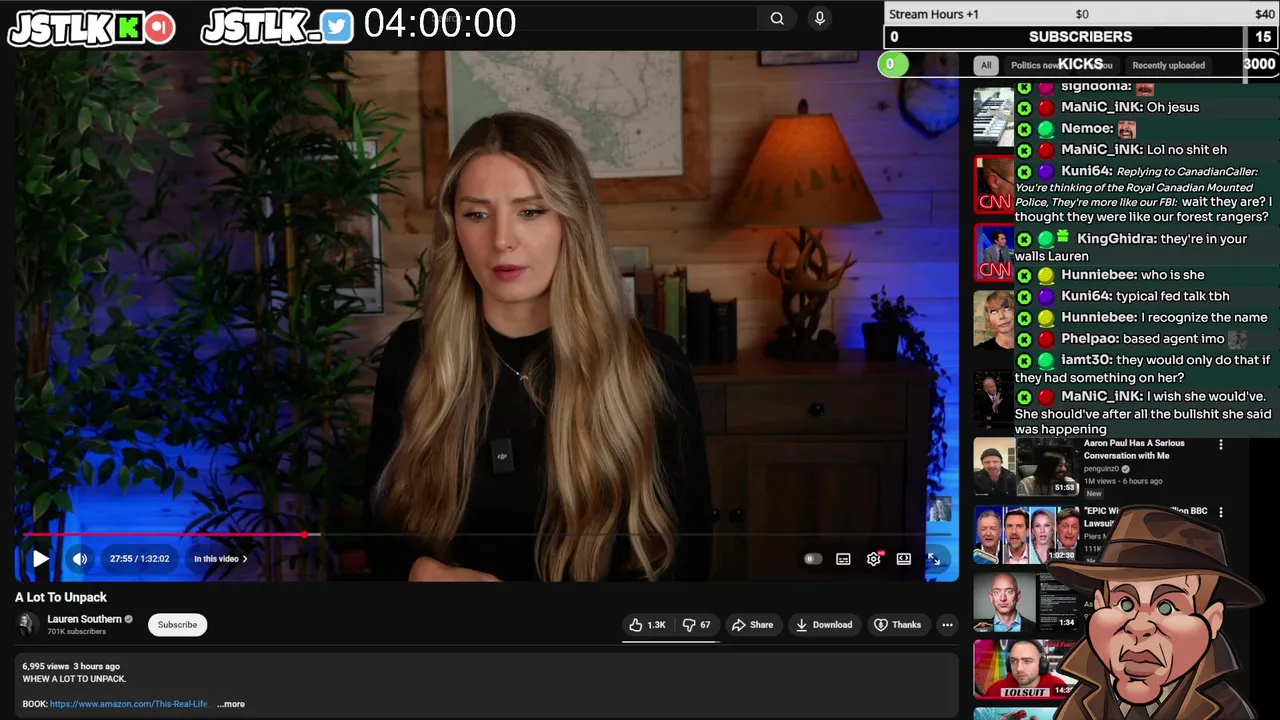1280x720 pixels.
Task: Toggle the autoplay switch in player
Action: pos(812,559)
